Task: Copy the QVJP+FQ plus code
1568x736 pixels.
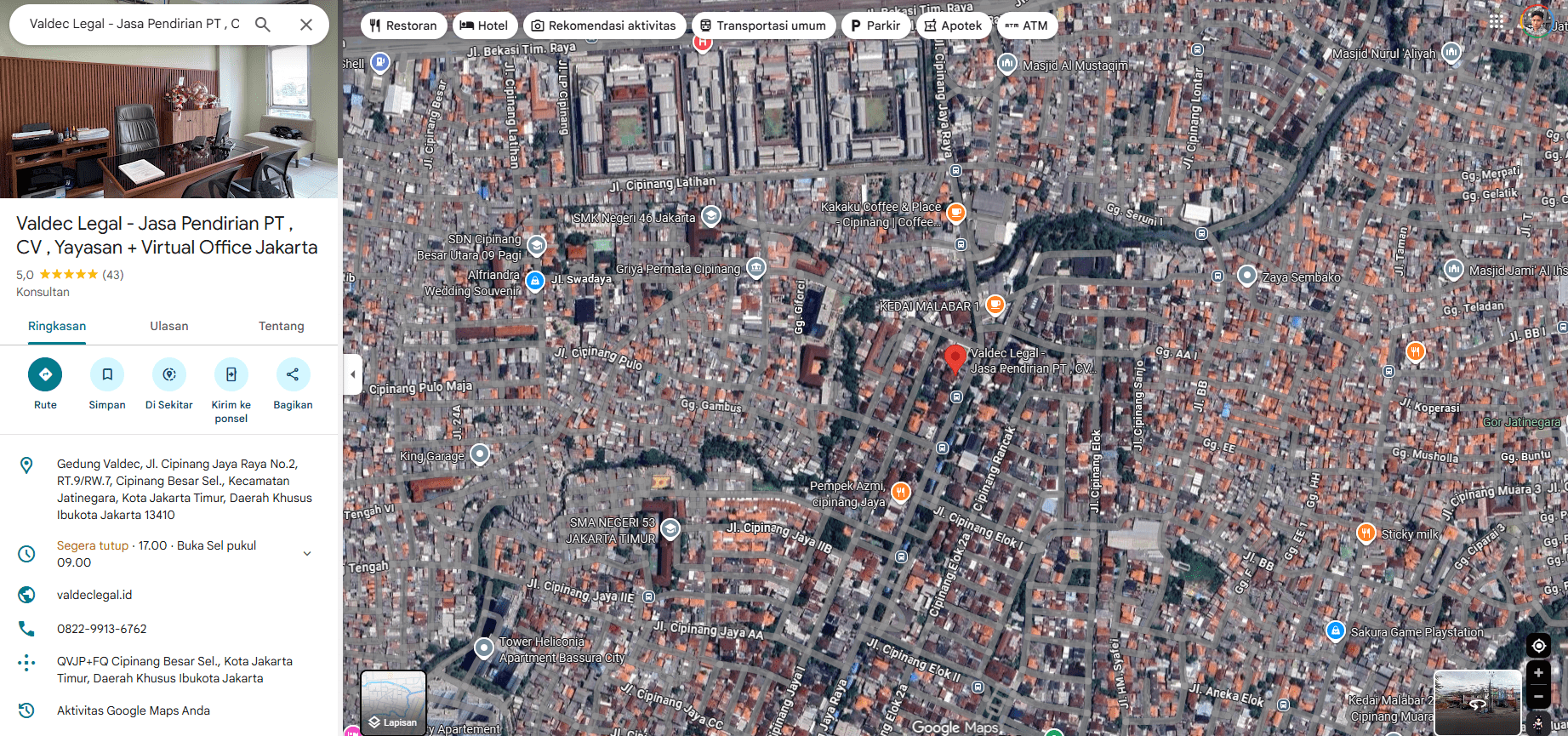Action: (174, 670)
